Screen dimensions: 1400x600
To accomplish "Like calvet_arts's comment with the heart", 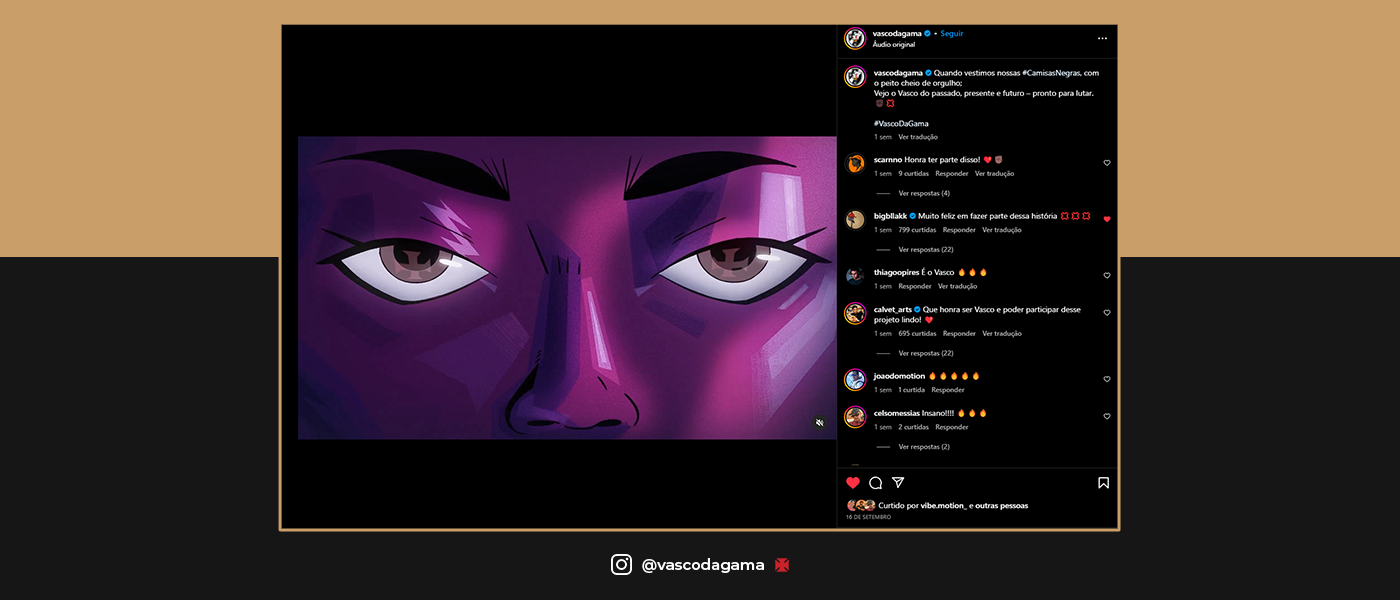I will (1107, 313).
